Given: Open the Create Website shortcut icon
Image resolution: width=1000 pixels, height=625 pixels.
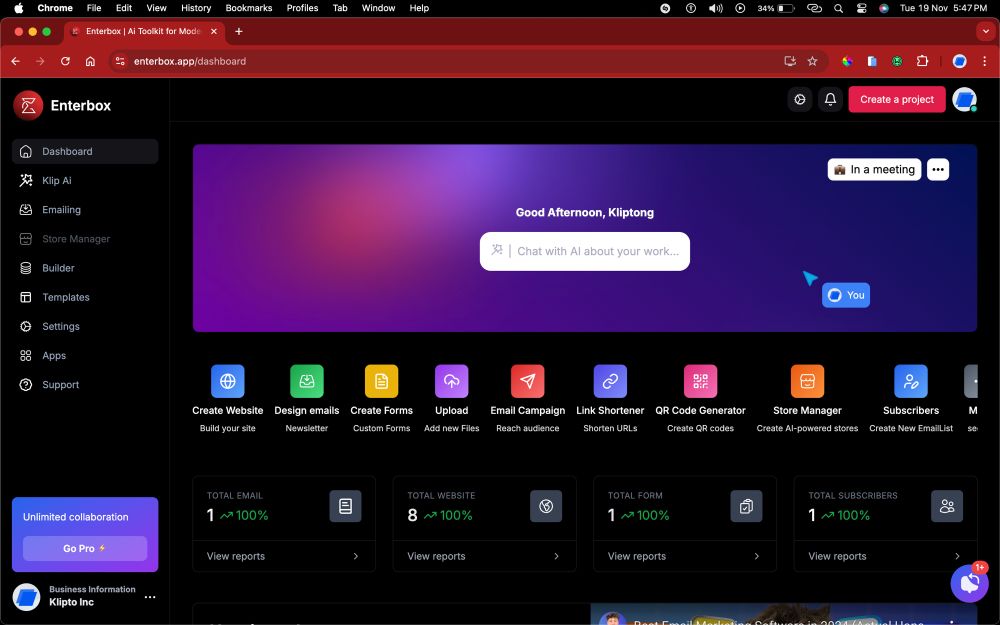Looking at the screenshot, I should point(228,381).
